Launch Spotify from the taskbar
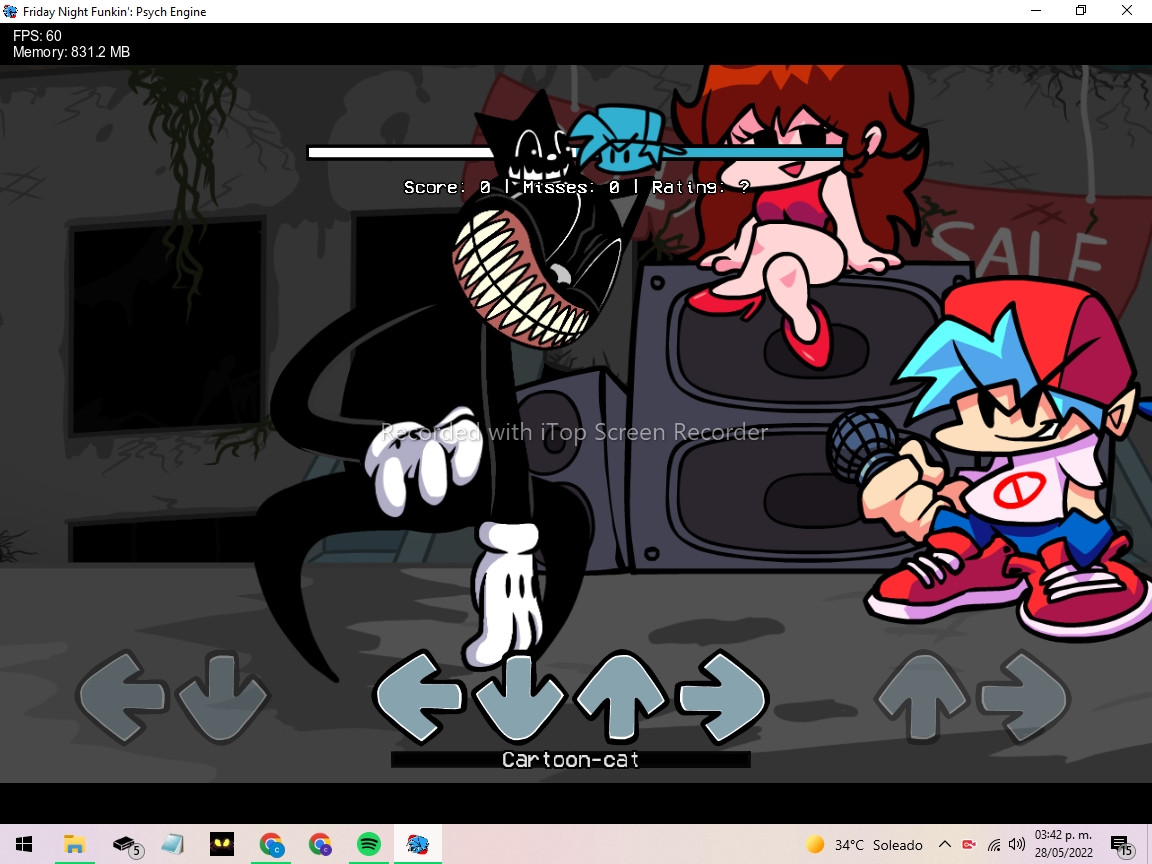 pos(368,842)
